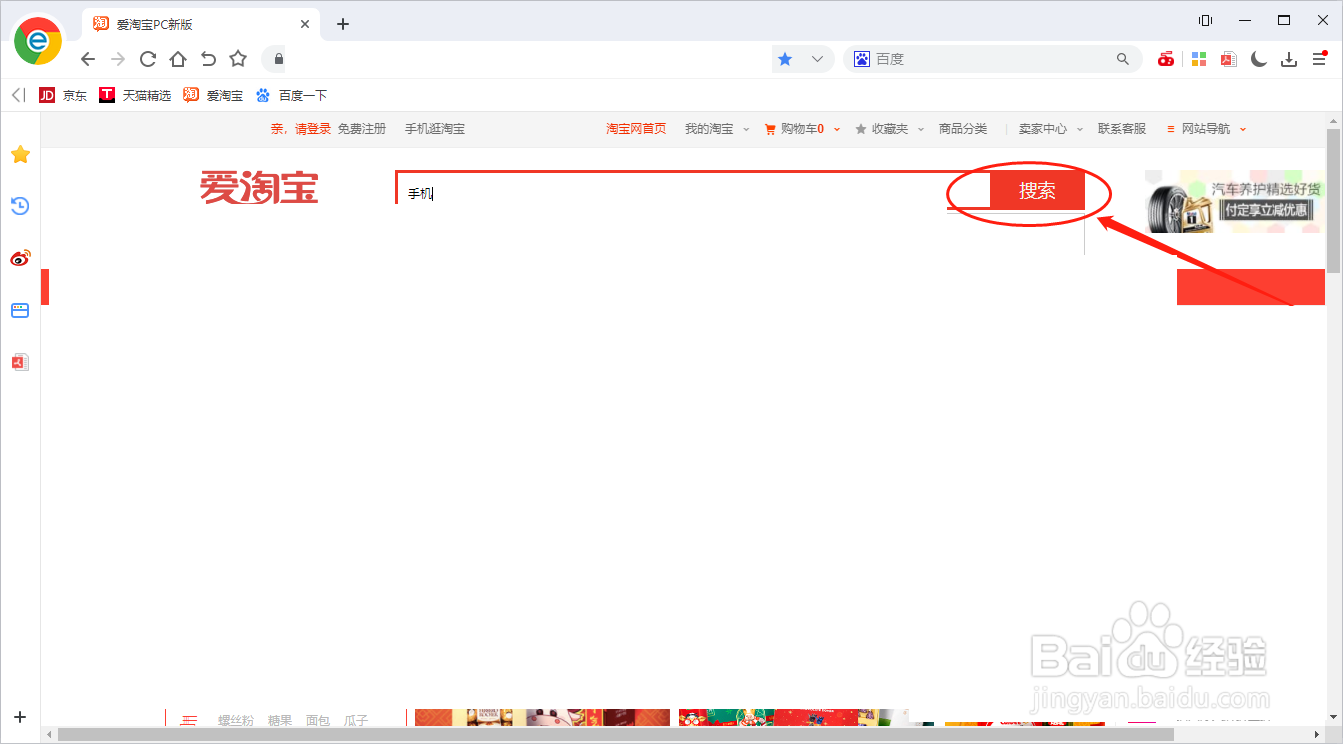Open the downloads icon
The height and width of the screenshot is (744, 1343).
point(1290,59)
